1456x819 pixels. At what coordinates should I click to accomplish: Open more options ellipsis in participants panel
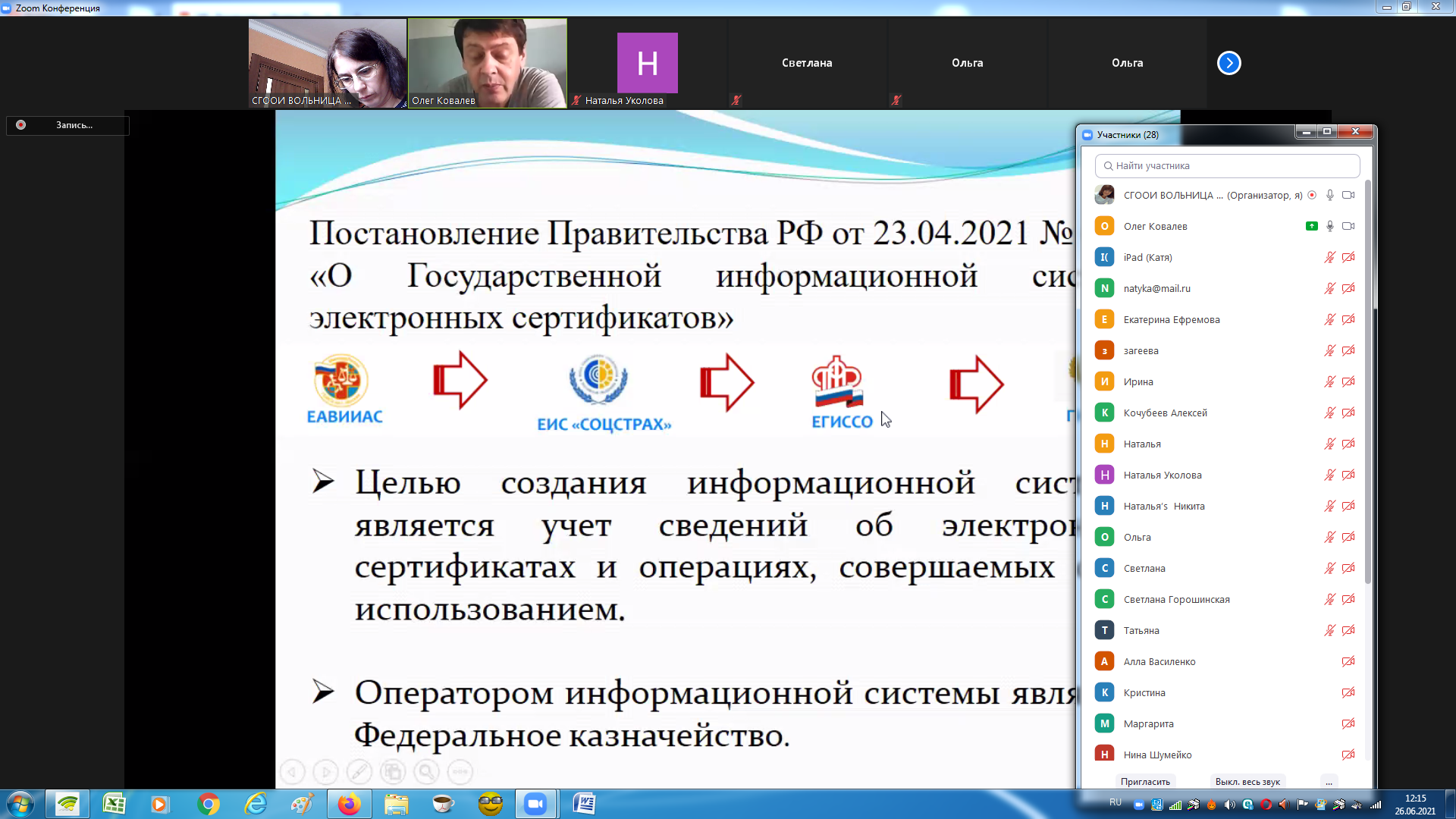(x=1329, y=782)
